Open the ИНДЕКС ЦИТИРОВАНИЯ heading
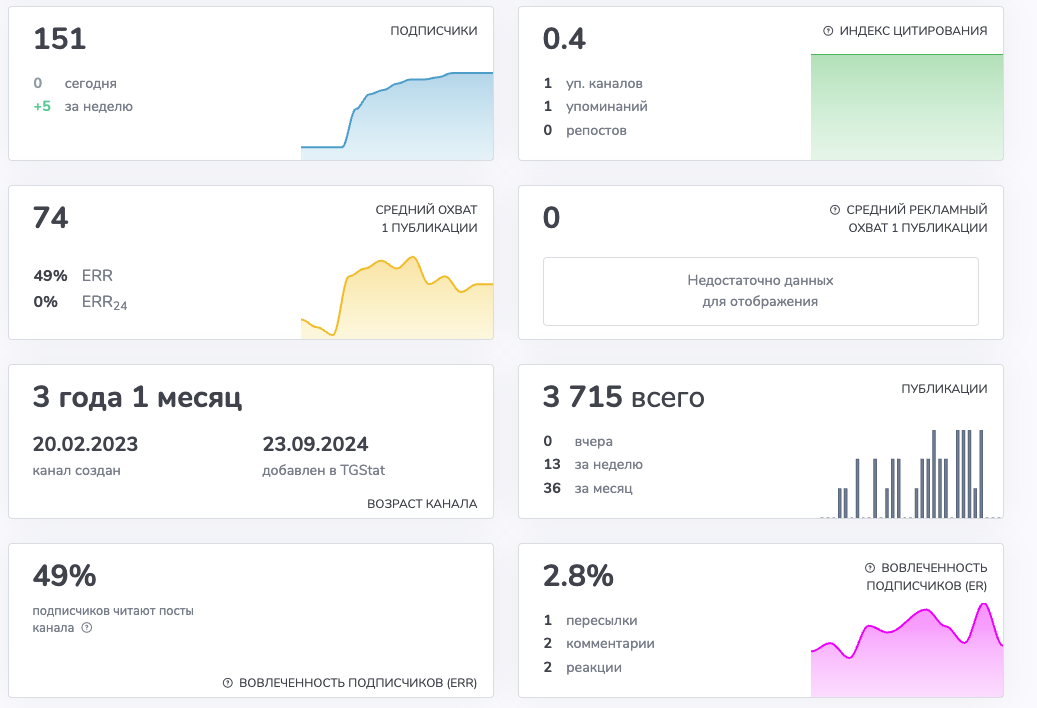Screen dimensions: 1037x708 tap(913, 31)
